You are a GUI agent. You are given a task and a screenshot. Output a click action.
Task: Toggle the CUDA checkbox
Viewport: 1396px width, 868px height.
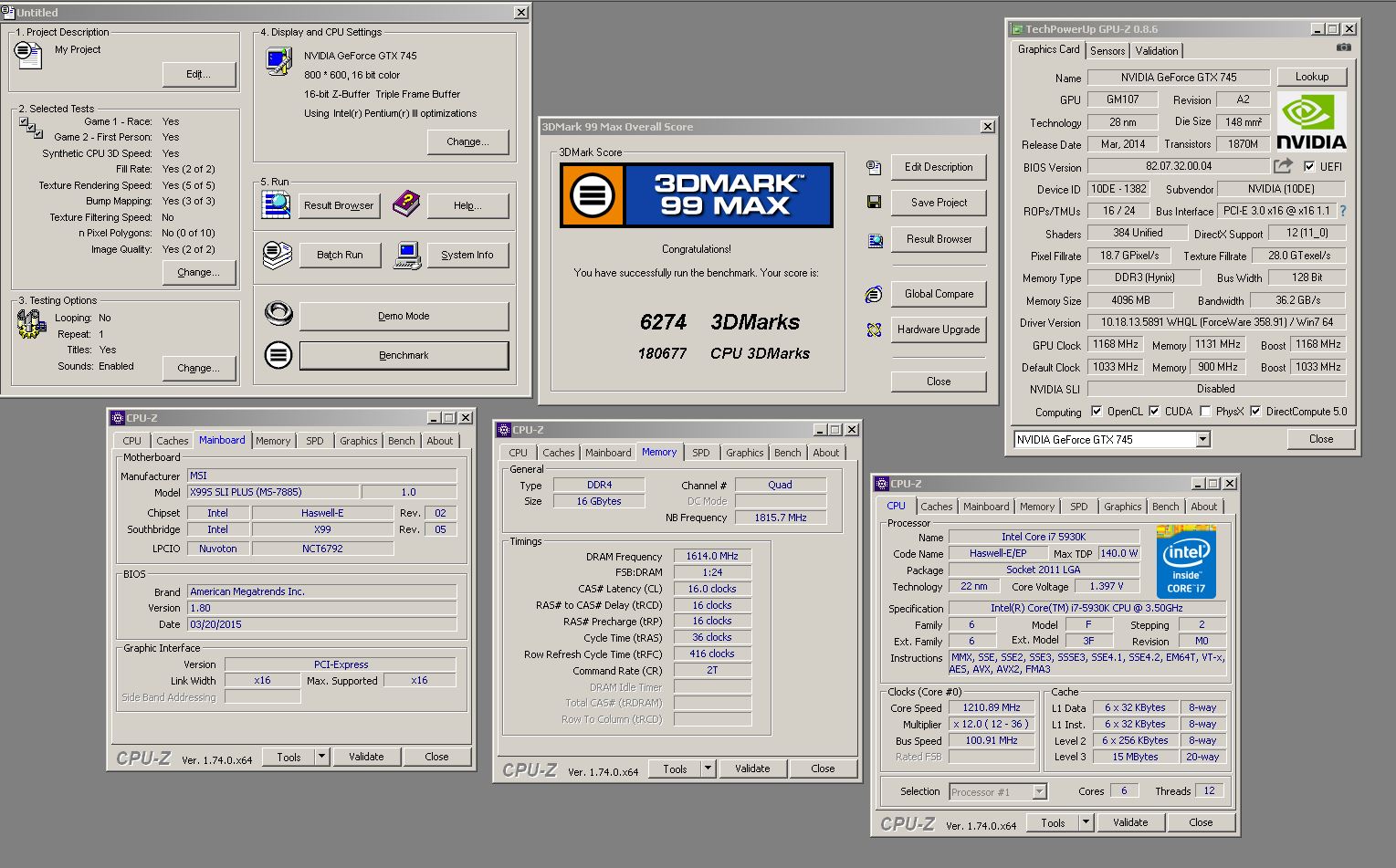click(1154, 412)
